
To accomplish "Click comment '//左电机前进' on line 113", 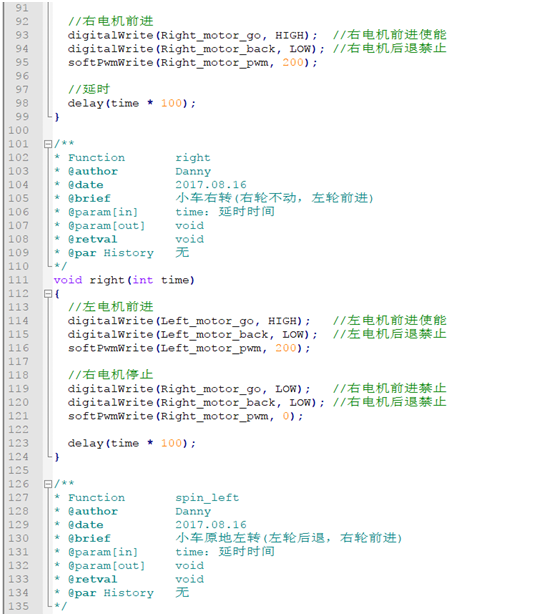I will [110, 307].
